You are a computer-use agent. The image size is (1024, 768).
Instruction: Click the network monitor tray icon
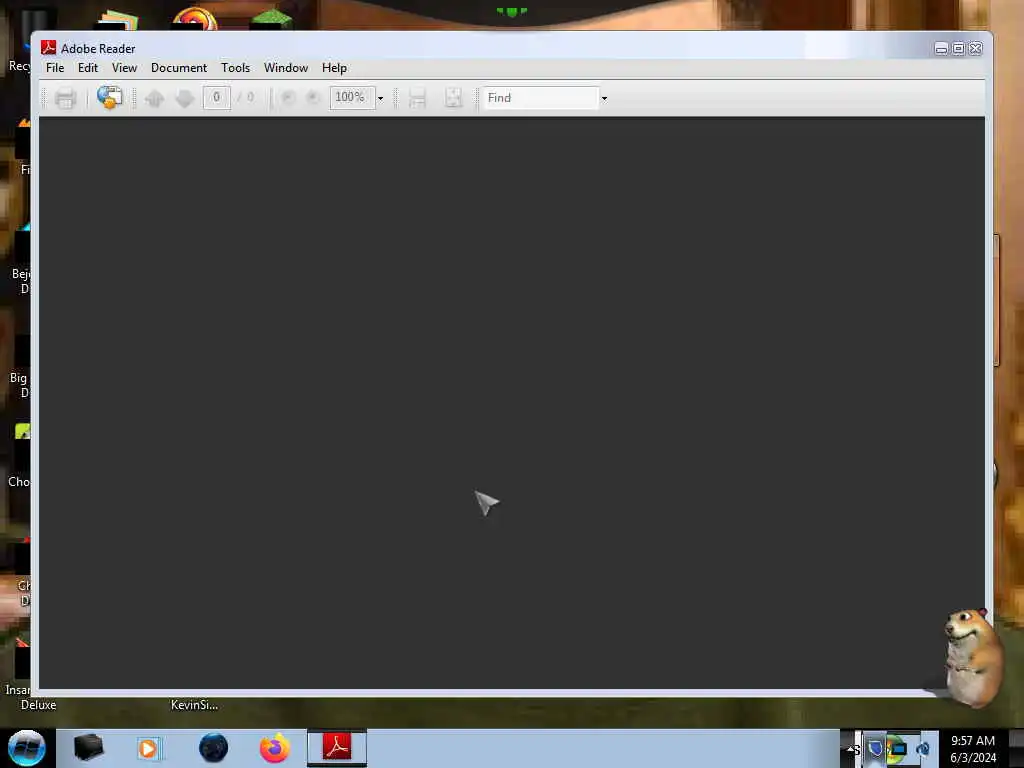tap(898, 748)
